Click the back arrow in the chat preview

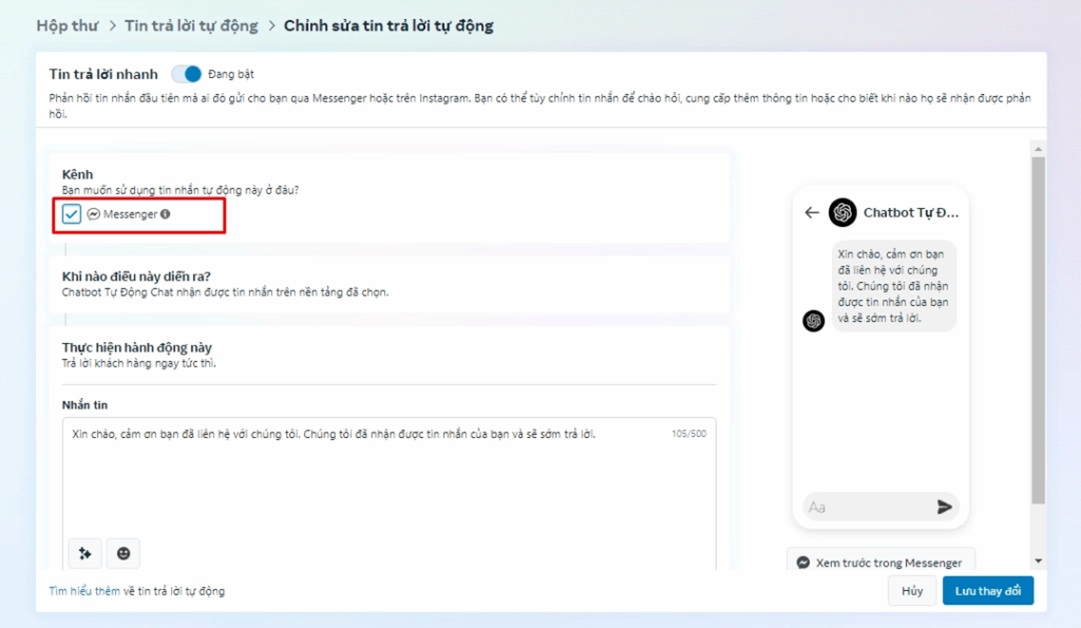click(x=812, y=212)
